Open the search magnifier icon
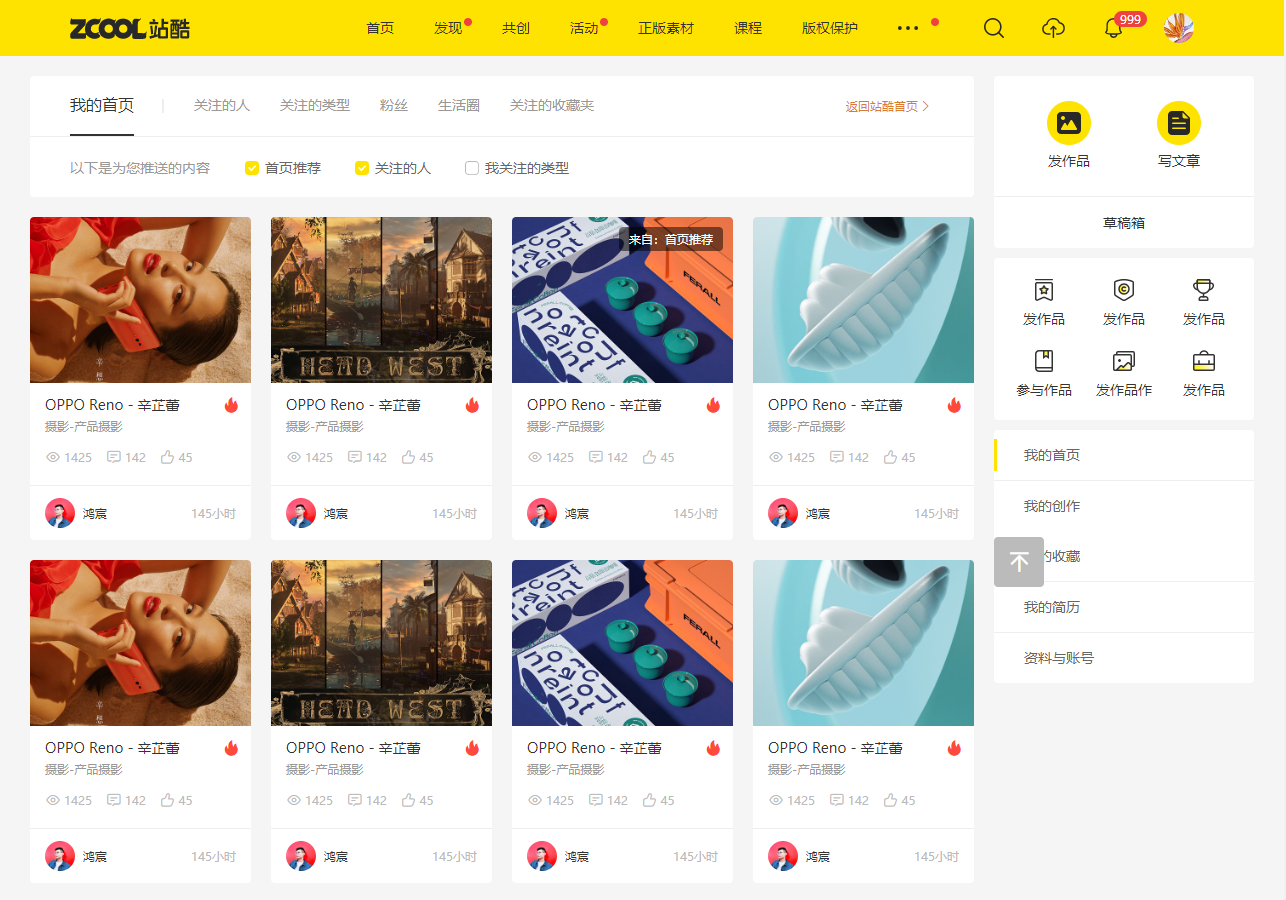This screenshot has width=1286, height=900. pos(993,28)
